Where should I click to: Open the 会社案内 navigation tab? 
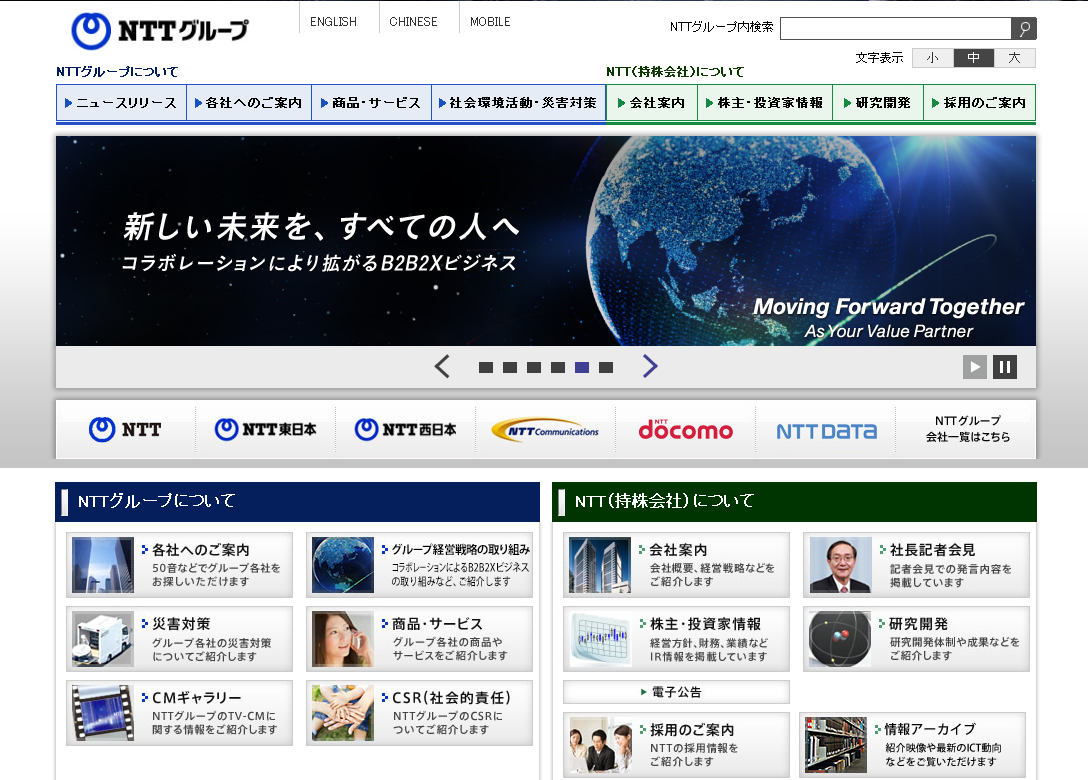click(652, 103)
